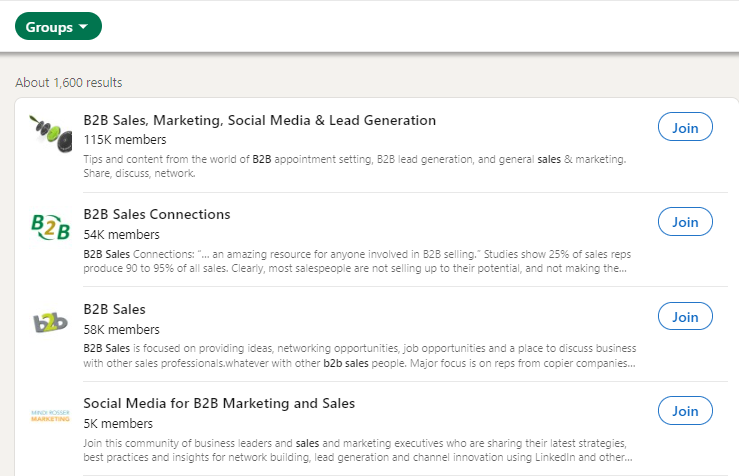This screenshot has width=739, height=476.
Task: Click the '115K members' text
Action: [x=125, y=140]
